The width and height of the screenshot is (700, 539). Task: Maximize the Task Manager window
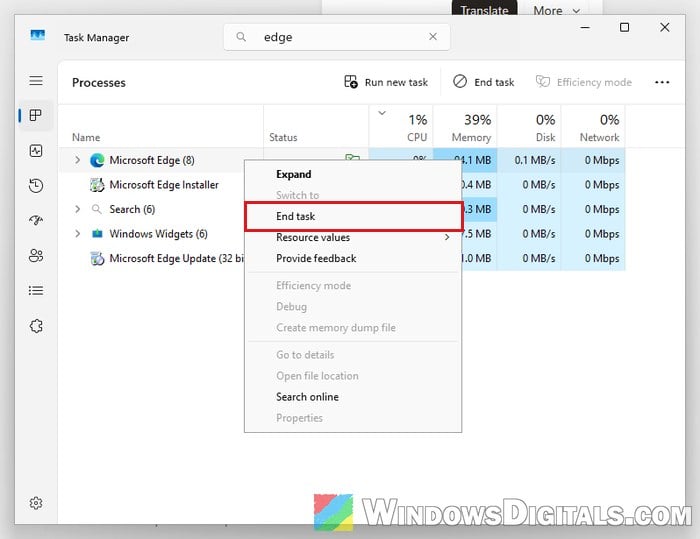(625, 27)
